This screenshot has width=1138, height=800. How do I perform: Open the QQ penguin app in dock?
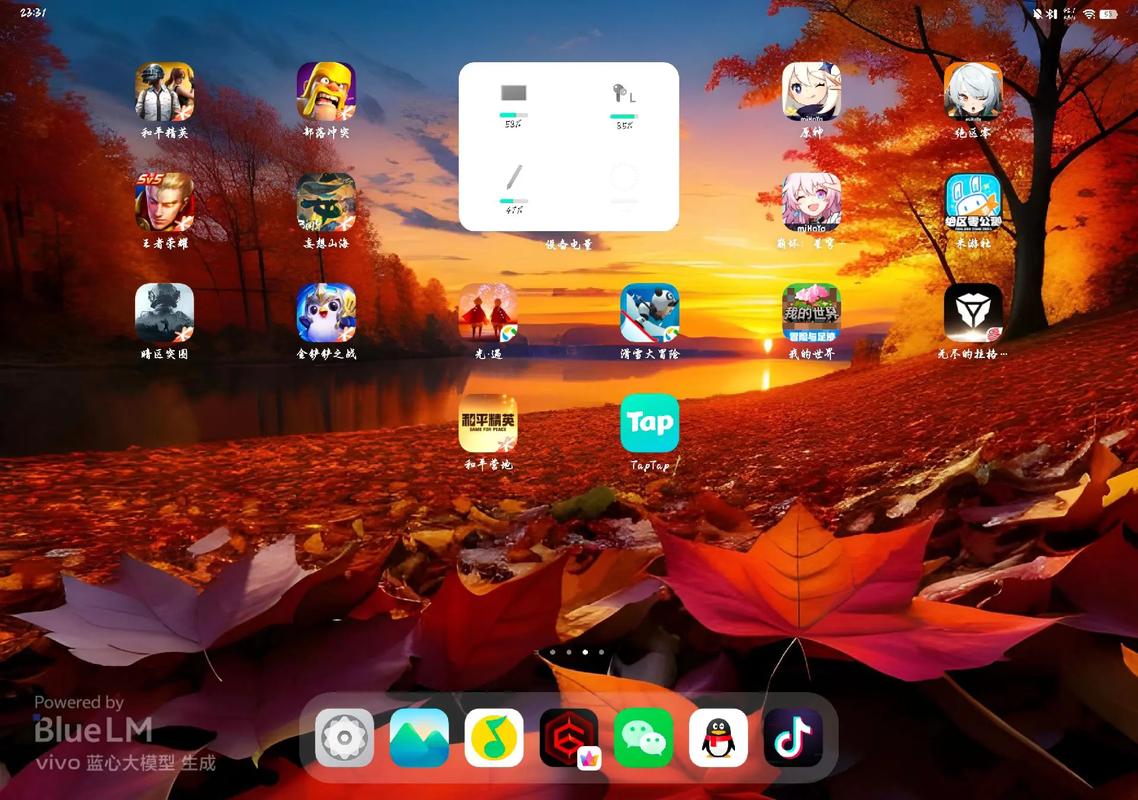click(x=718, y=738)
